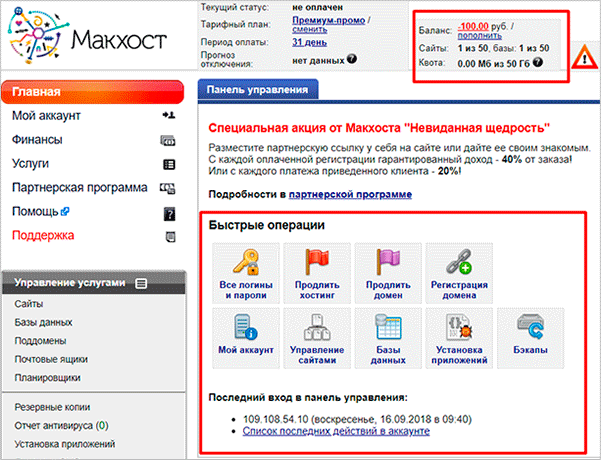Click the user icon beside 'Мой аккаунт' menu
Screen dimensions: 601x460
[169, 115]
